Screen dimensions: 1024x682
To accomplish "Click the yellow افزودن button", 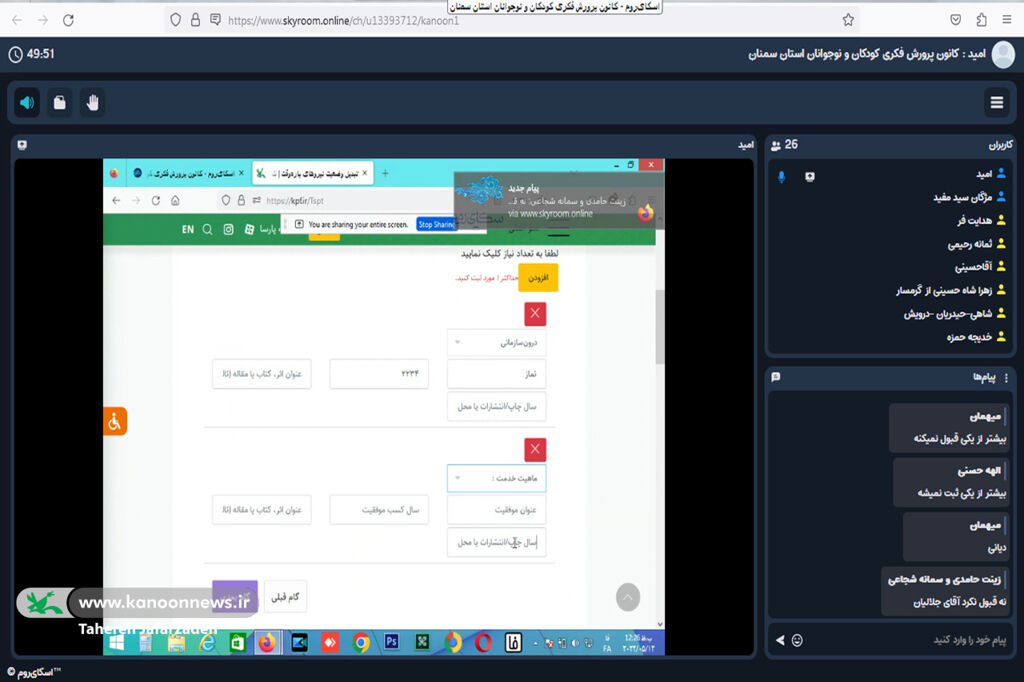I will [x=538, y=277].
